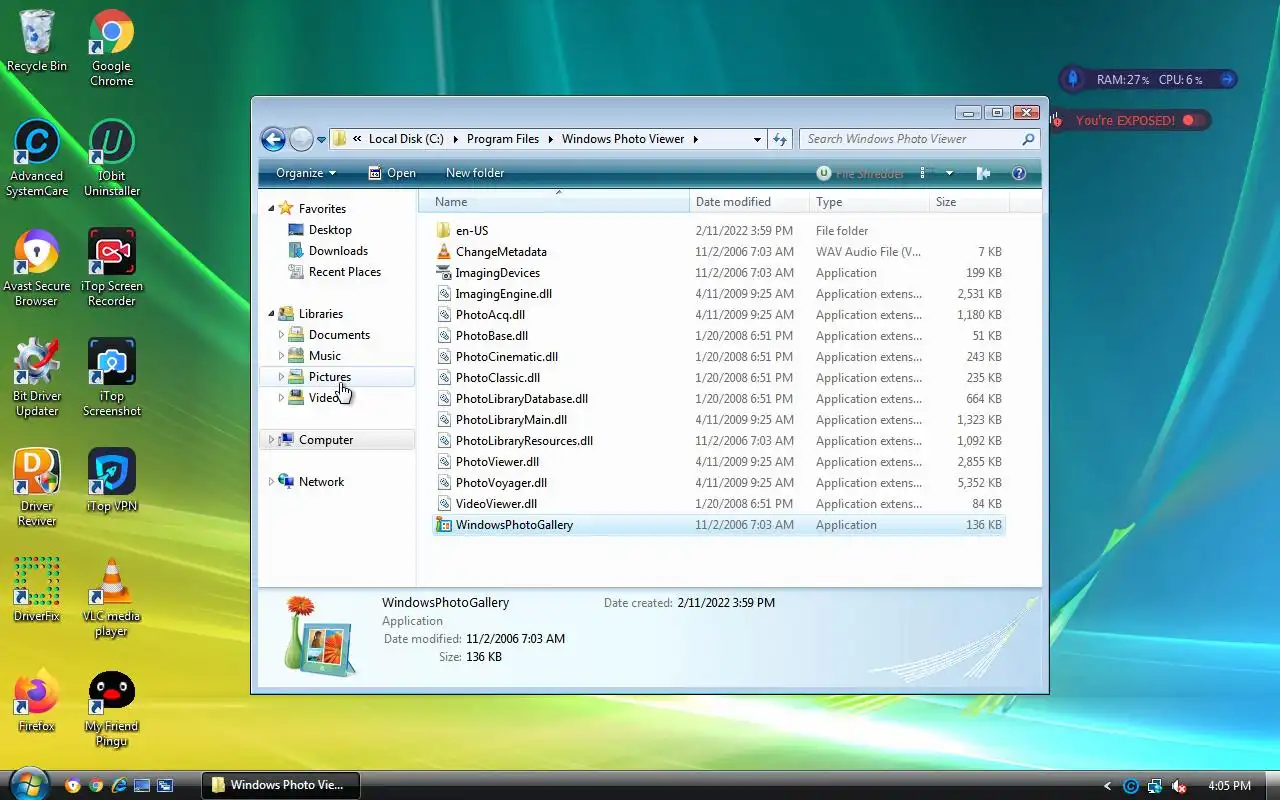Expand the Documents library node
This screenshot has width=1280, height=800.
tap(281, 335)
